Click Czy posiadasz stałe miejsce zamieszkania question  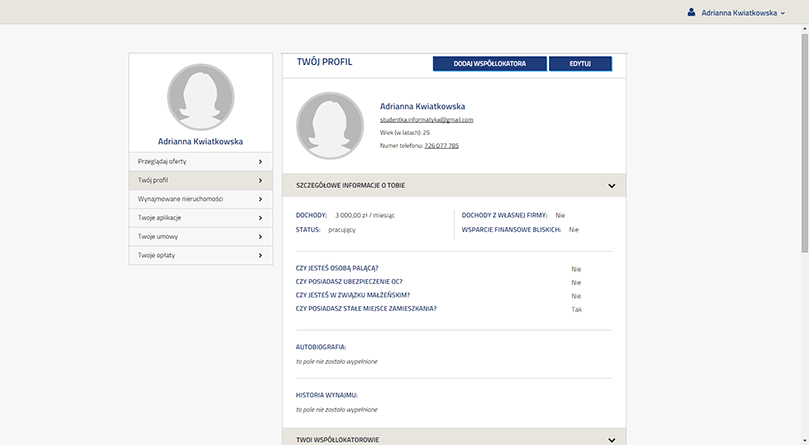click(x=366, y=309)
